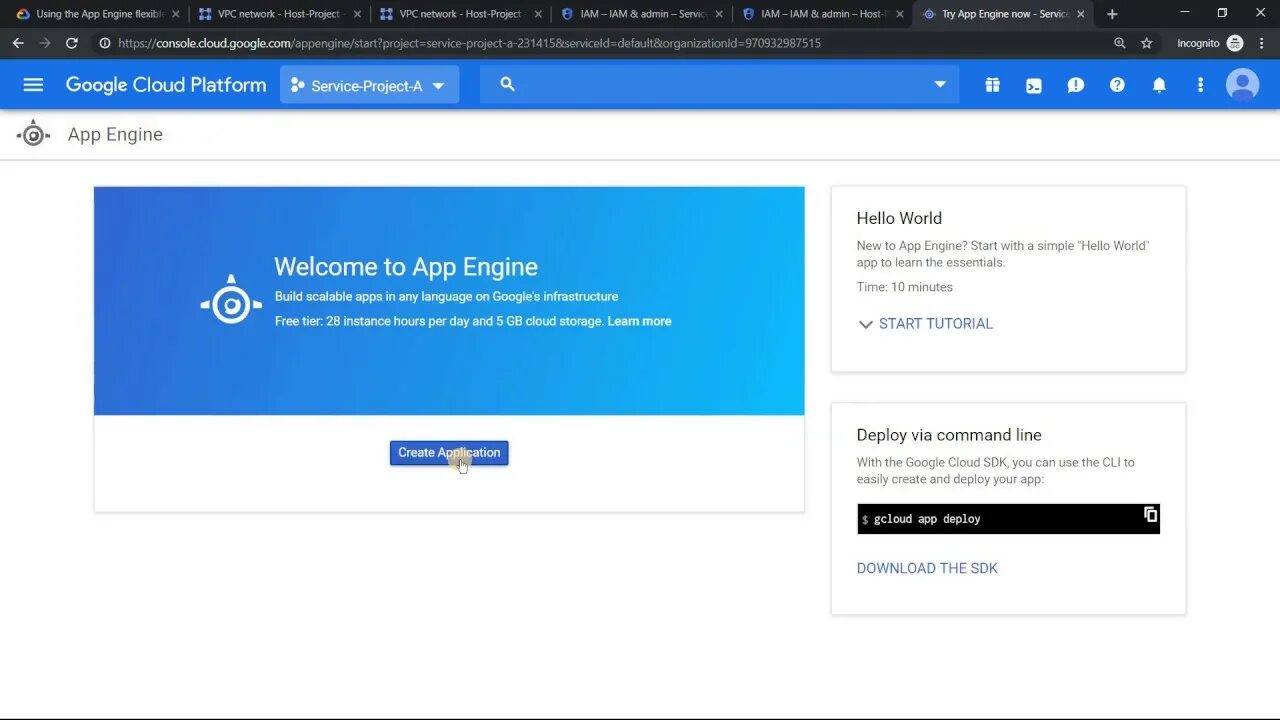The width and height of the screenshot is (1280, 720).
Task: Click the App Engine page title
Action: pos(115,134)
